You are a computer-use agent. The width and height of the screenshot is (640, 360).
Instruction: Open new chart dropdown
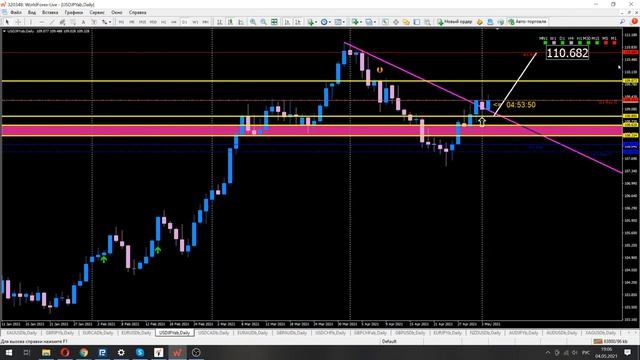(357, 22)
